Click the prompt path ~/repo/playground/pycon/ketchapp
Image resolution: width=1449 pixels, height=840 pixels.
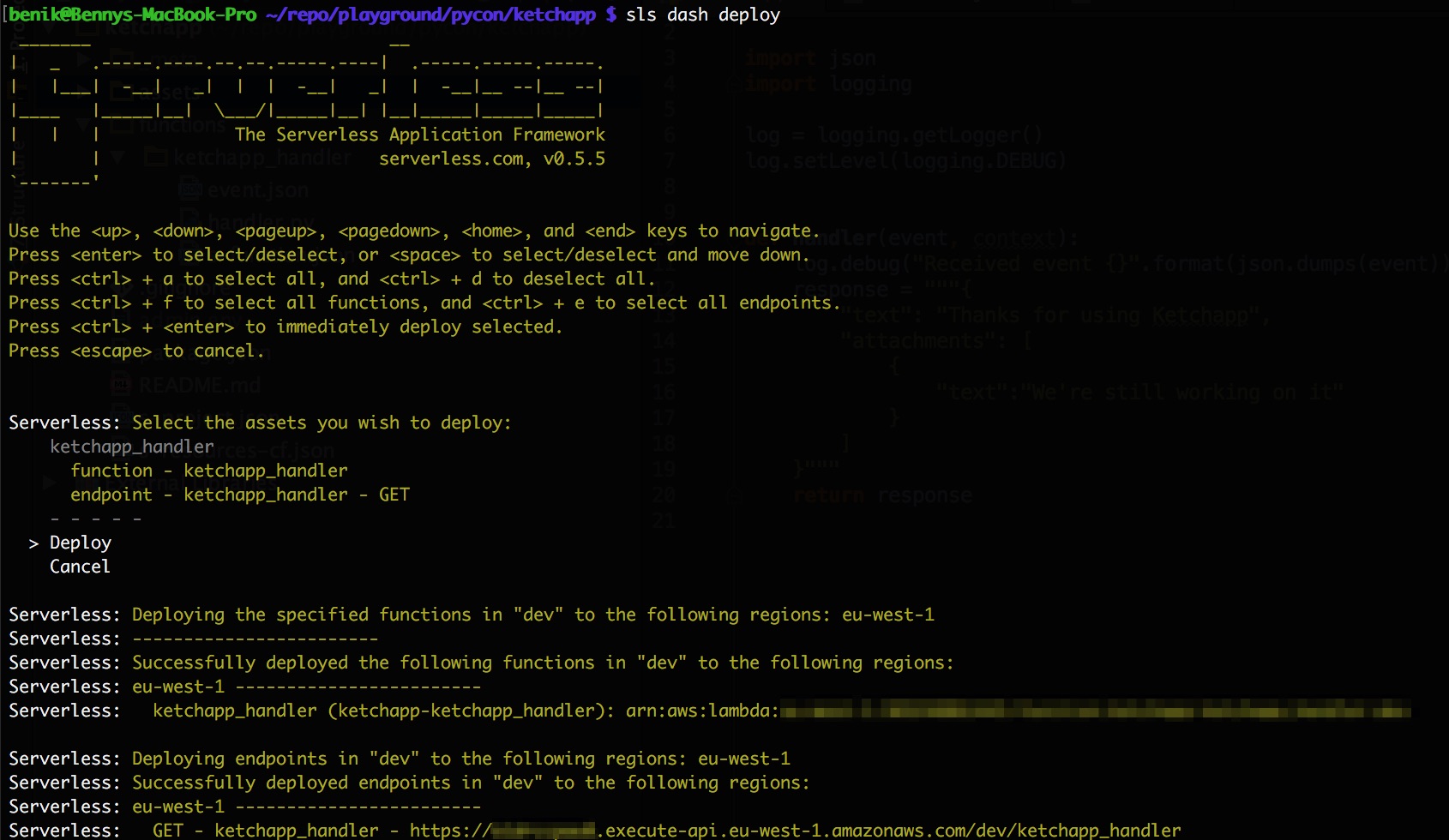[431, 15]
